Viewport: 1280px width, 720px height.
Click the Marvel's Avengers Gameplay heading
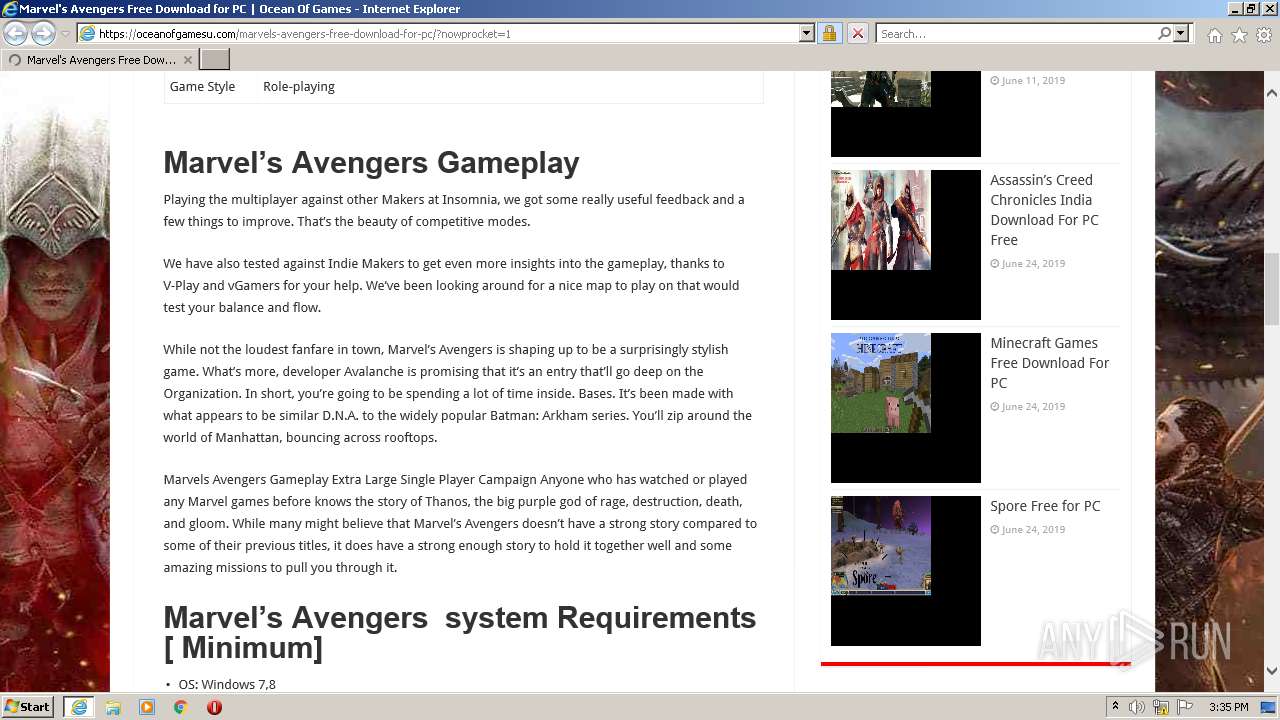coord(371,162)
